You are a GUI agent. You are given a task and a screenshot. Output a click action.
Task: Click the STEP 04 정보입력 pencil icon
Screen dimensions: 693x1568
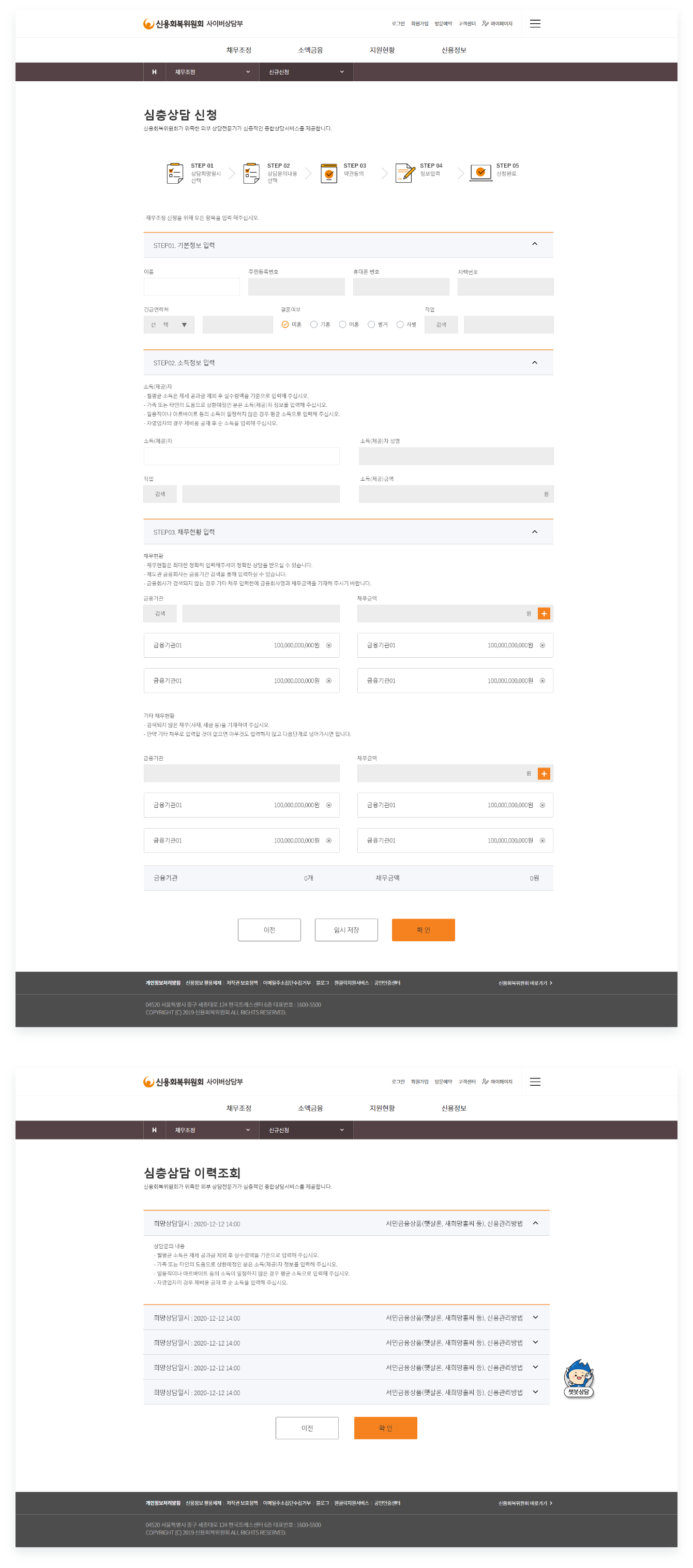[404, 173]
